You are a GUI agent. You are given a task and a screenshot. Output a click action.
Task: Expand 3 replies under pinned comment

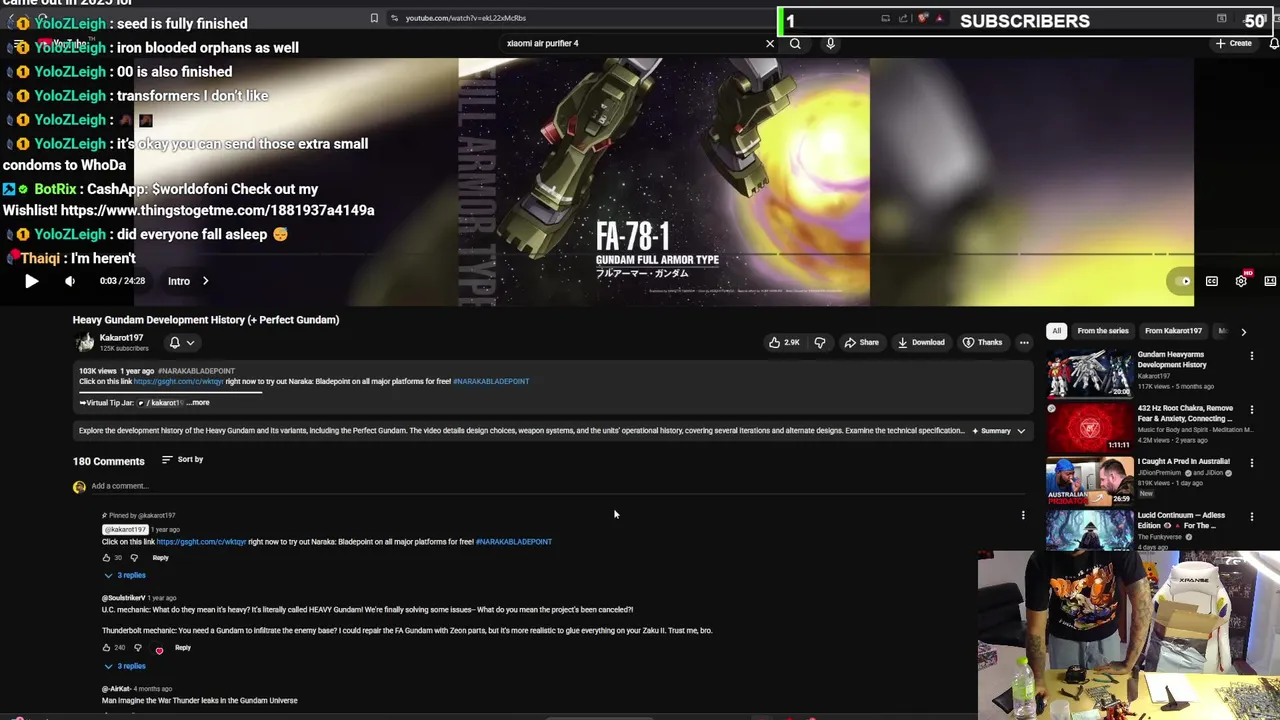125,575
